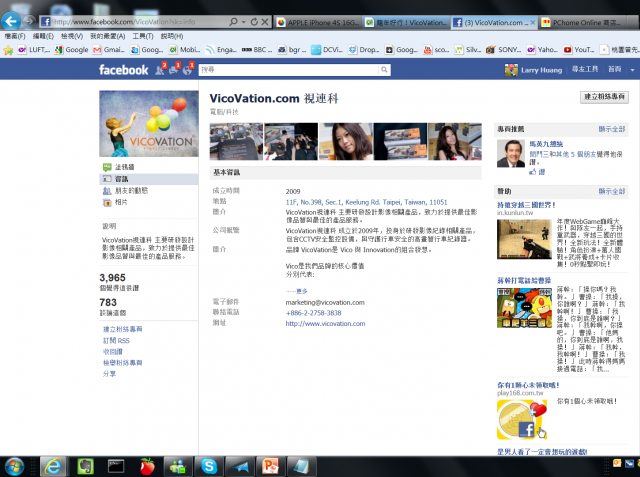Click 訂閱 RSS link in sidebar
640x477 pixels.
[116, 340]
